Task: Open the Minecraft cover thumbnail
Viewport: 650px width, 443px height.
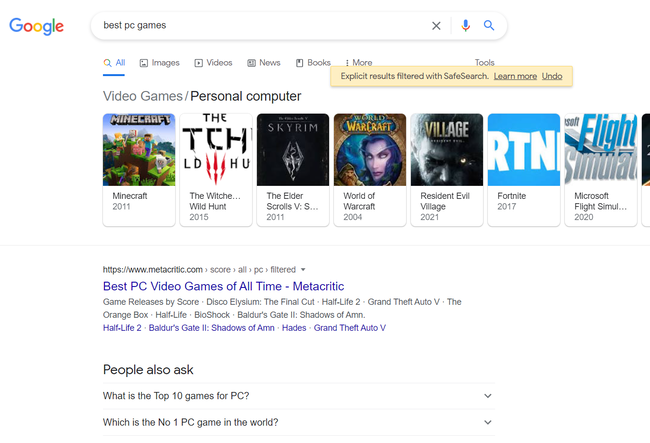Action: (x=139, y=150)
